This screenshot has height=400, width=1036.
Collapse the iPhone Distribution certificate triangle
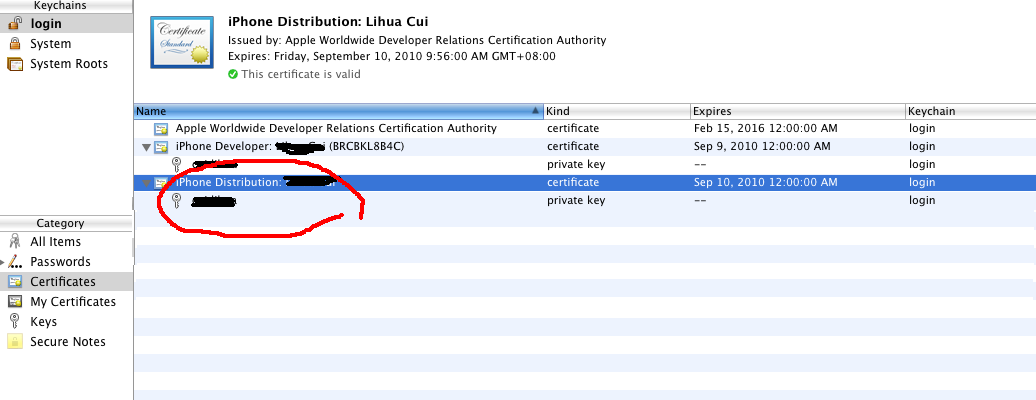[x=147, y=184]
